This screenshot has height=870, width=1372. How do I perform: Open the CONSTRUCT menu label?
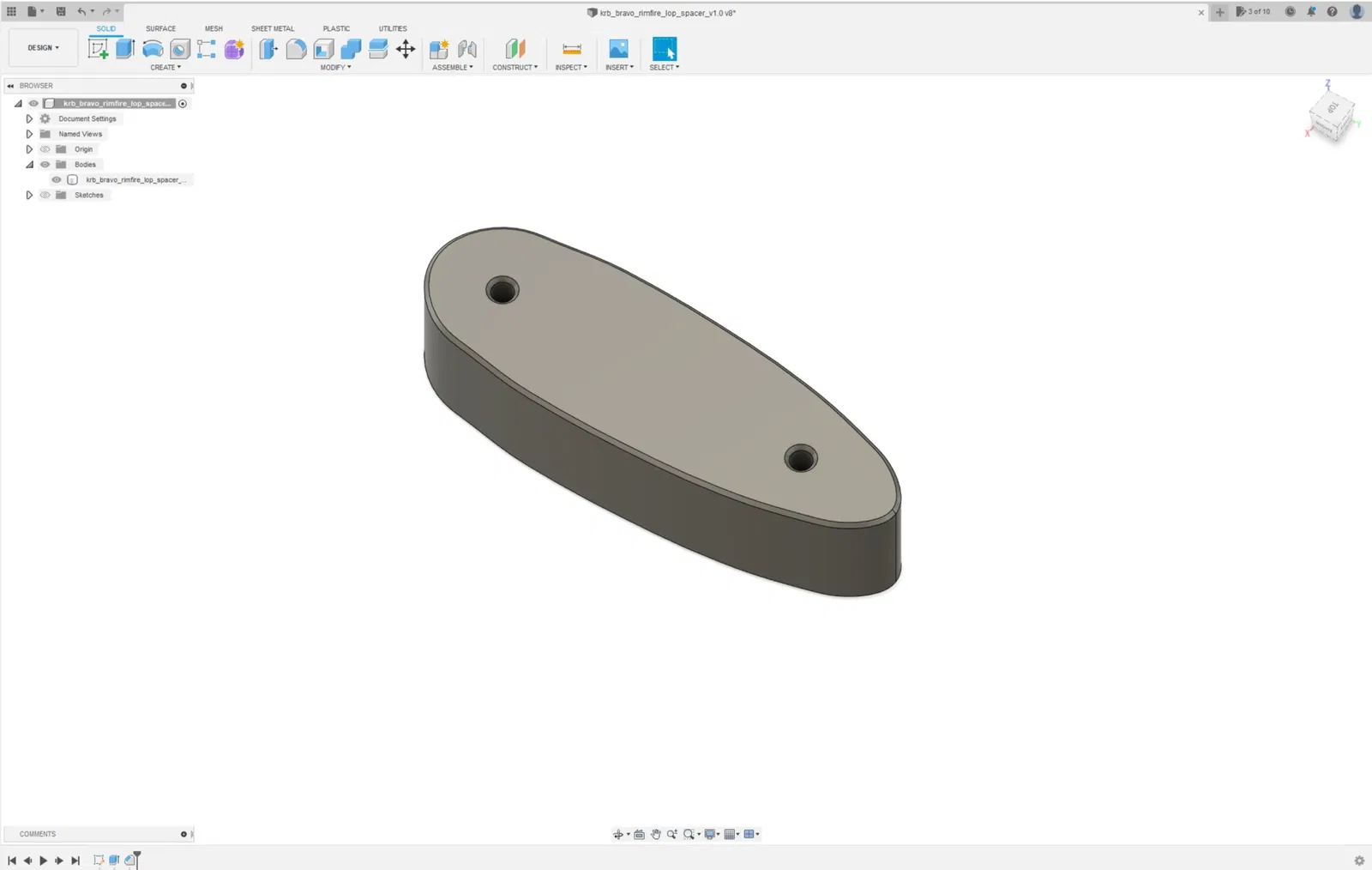(514, 67)
